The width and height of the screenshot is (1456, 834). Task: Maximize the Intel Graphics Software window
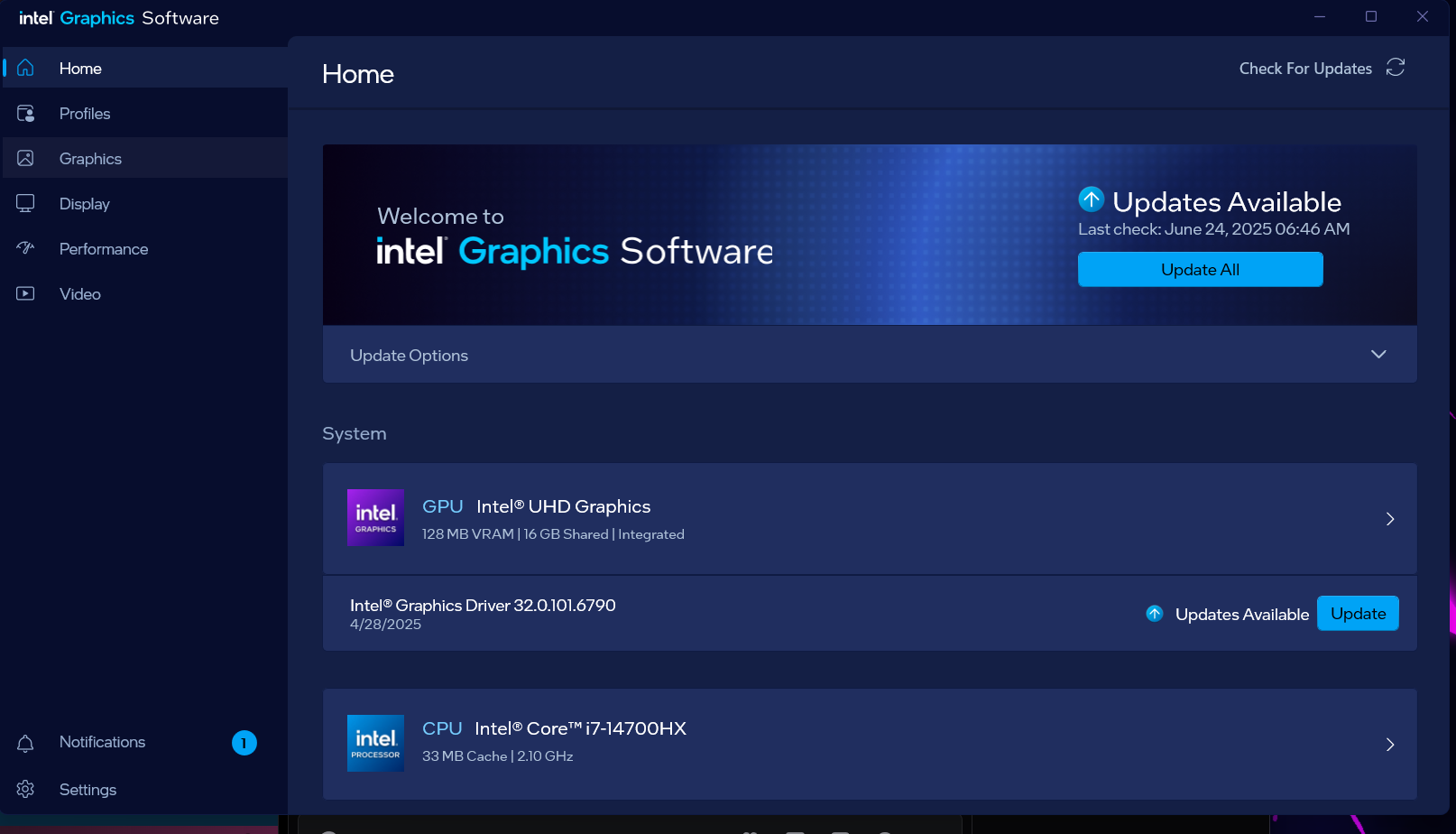coord(1371,16)
